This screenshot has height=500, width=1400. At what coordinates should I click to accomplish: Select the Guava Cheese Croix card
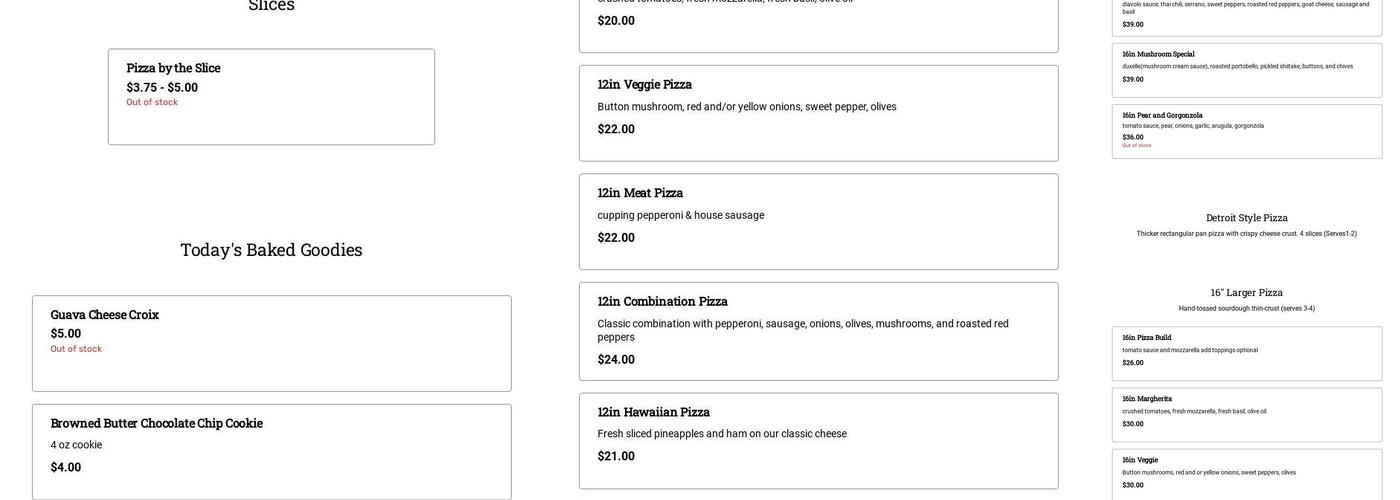tap(271, 343)
